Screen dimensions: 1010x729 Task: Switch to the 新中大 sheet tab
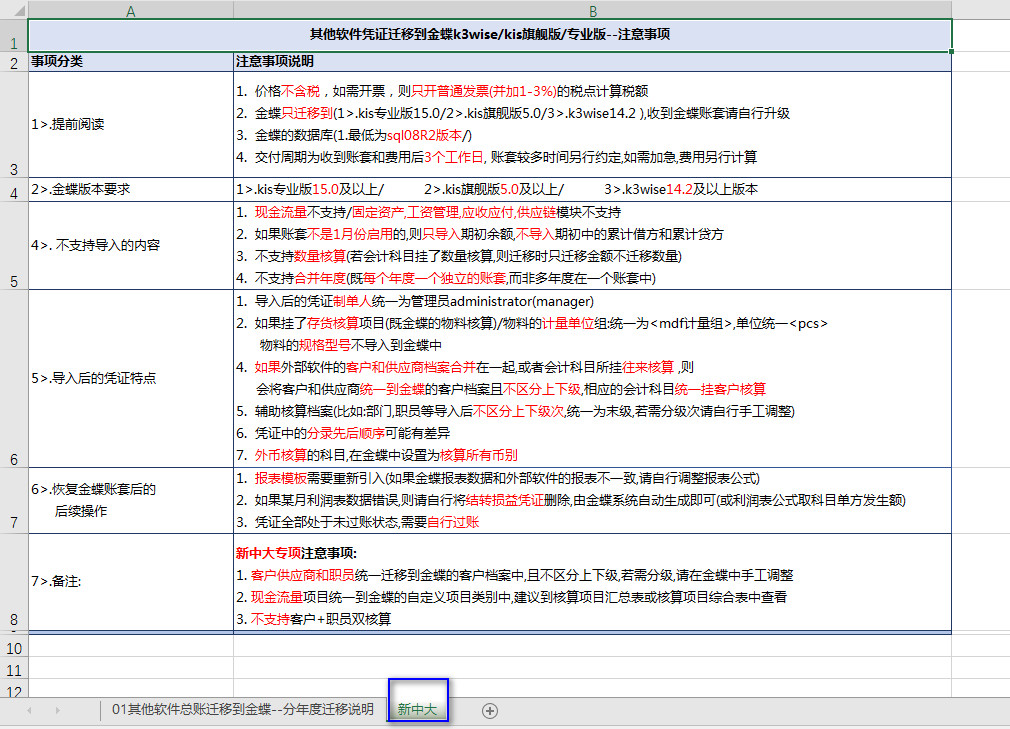[417, 710]
